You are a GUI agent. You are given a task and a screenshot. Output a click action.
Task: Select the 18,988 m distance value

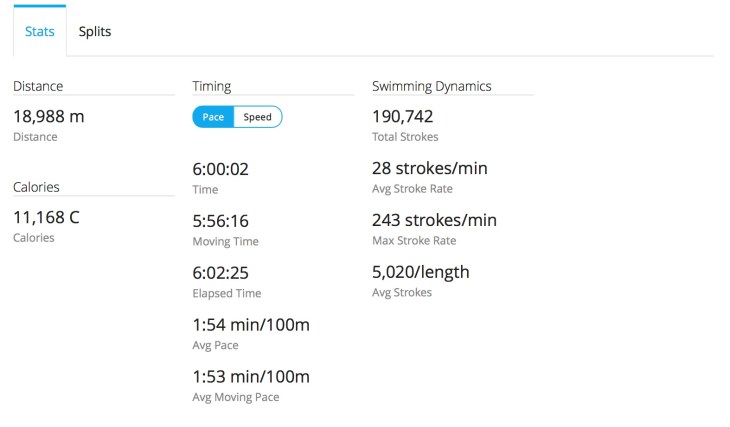click(49, 116)
